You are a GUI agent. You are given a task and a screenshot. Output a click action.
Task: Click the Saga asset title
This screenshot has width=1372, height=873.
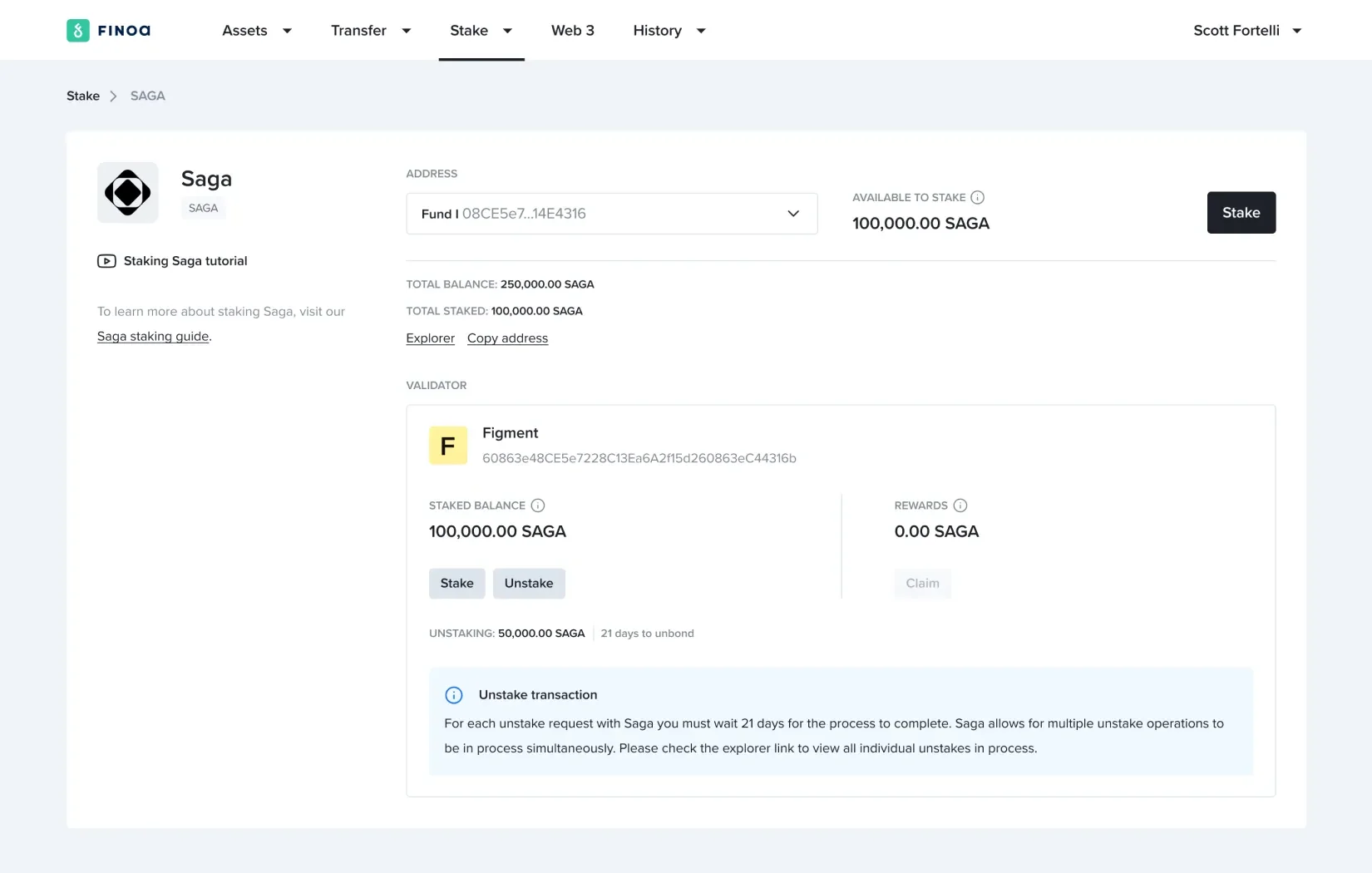(206, 180)
